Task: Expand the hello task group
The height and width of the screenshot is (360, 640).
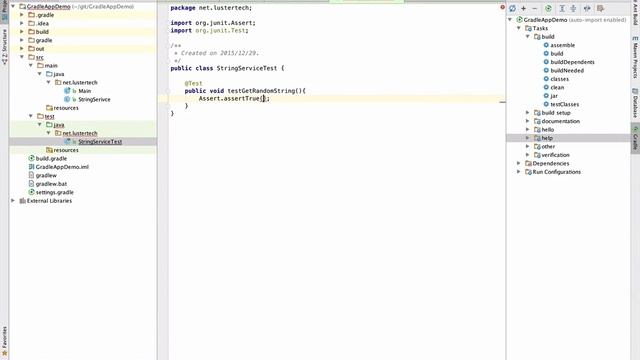Action: [528, 129]
